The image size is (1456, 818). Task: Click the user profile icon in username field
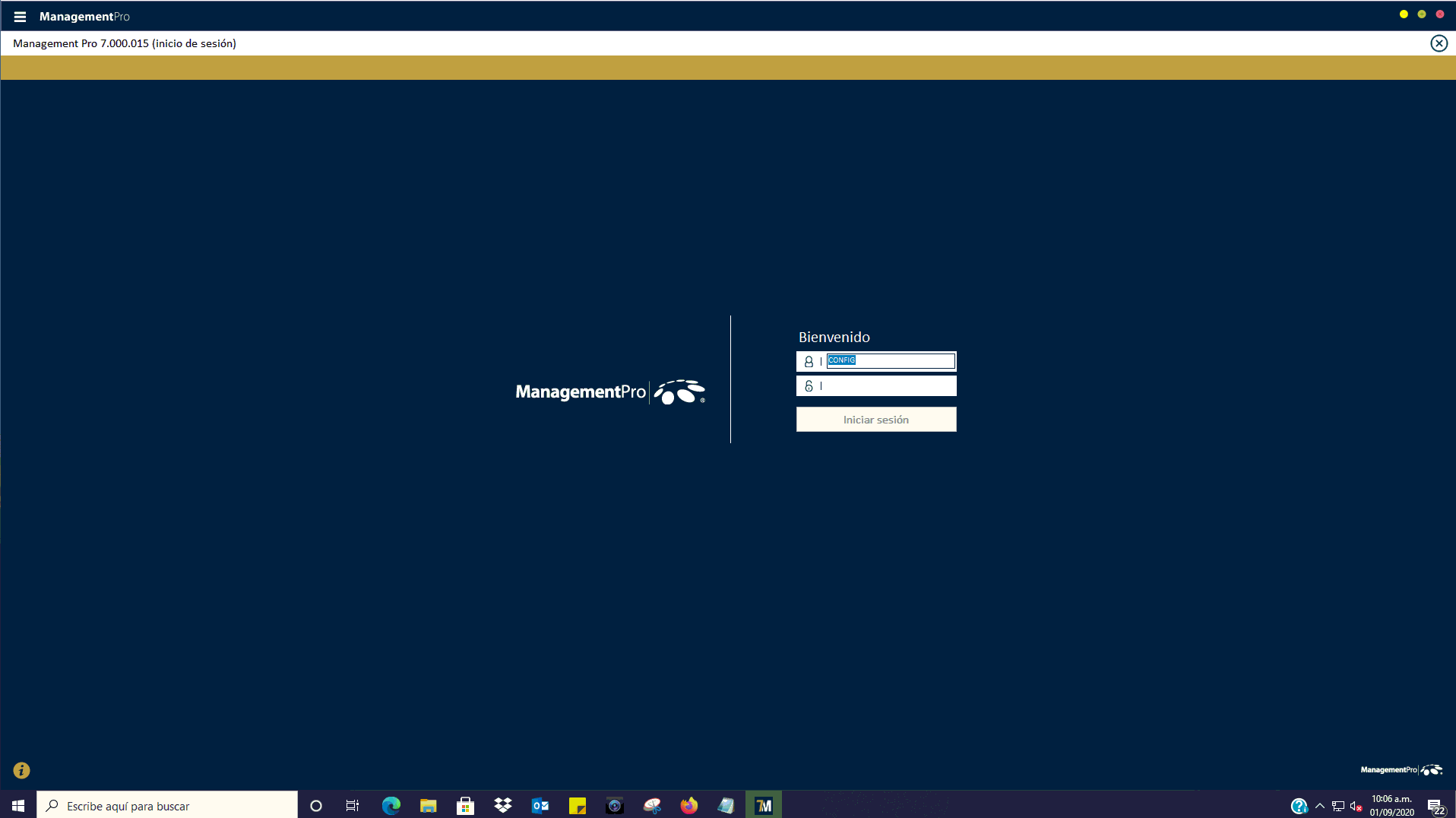pyautogui.click(x=809, y=362)
